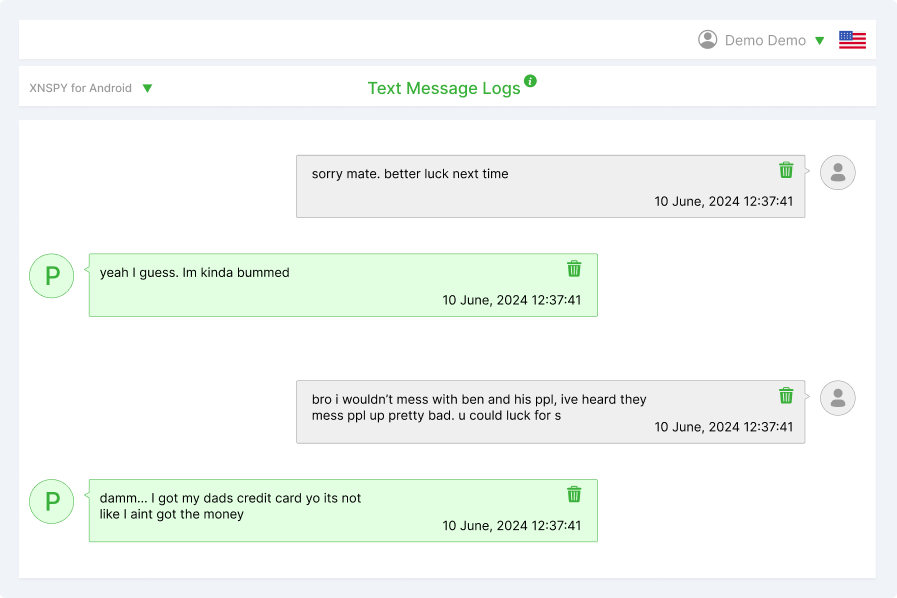Viewport: 897px width, 598px height.
Task: Select the XNSPY for Android device label
Action: [81, 88]
